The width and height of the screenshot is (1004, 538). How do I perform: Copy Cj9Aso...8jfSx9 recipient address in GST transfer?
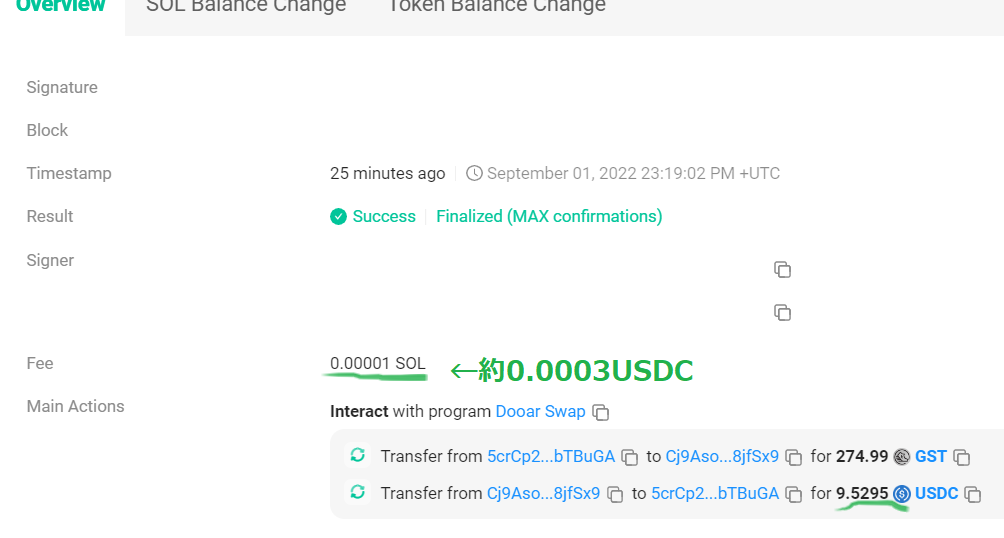pos(794,457)
